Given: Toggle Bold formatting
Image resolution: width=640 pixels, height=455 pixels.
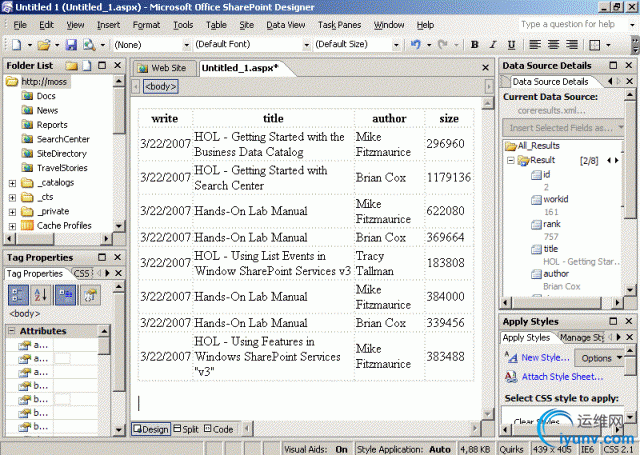Looking at the screenshot, I should [475, 45].
